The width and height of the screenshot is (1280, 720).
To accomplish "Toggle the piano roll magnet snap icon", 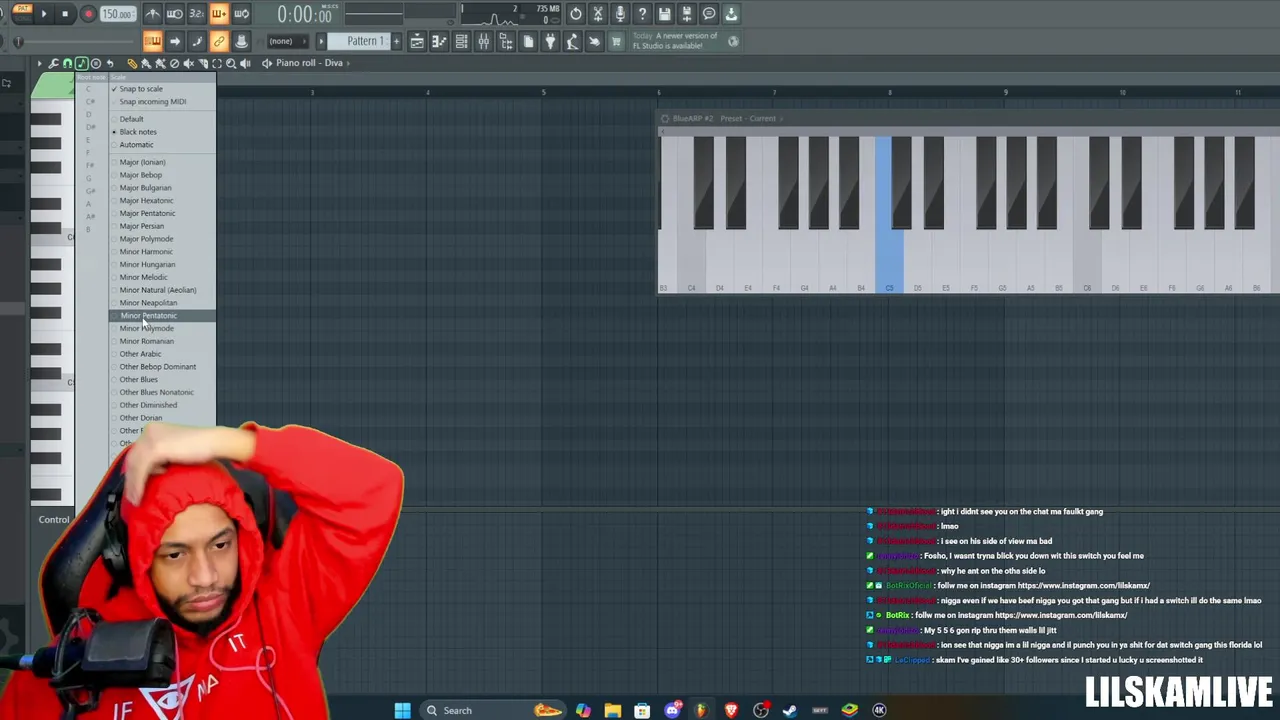I will click(68, 63).
